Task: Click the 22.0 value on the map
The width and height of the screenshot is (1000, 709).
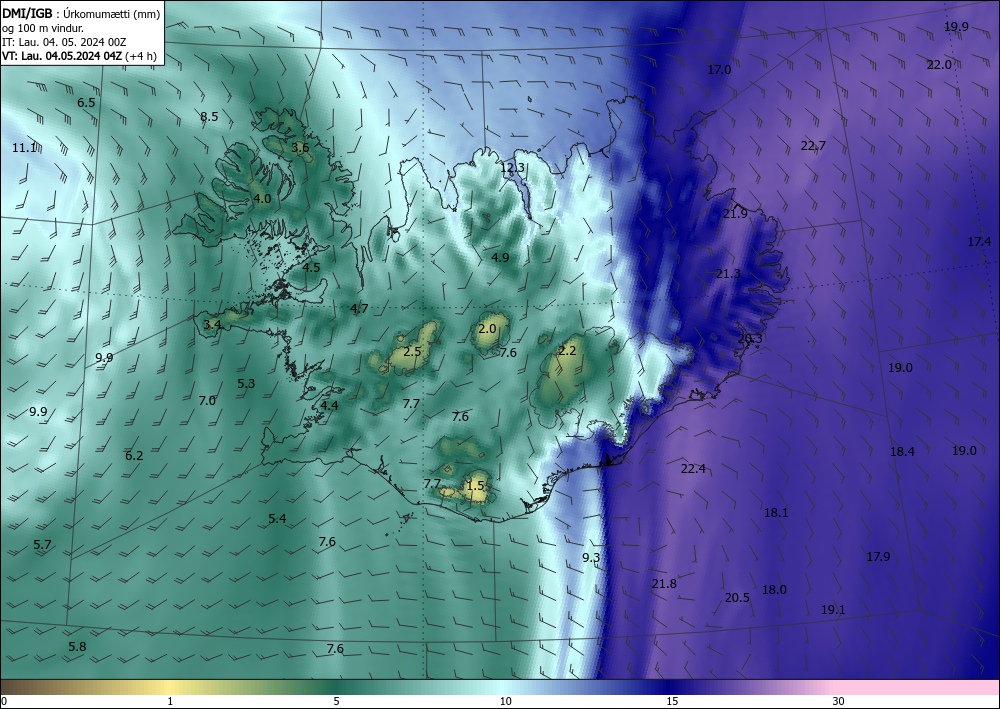Action: [939, 65]
